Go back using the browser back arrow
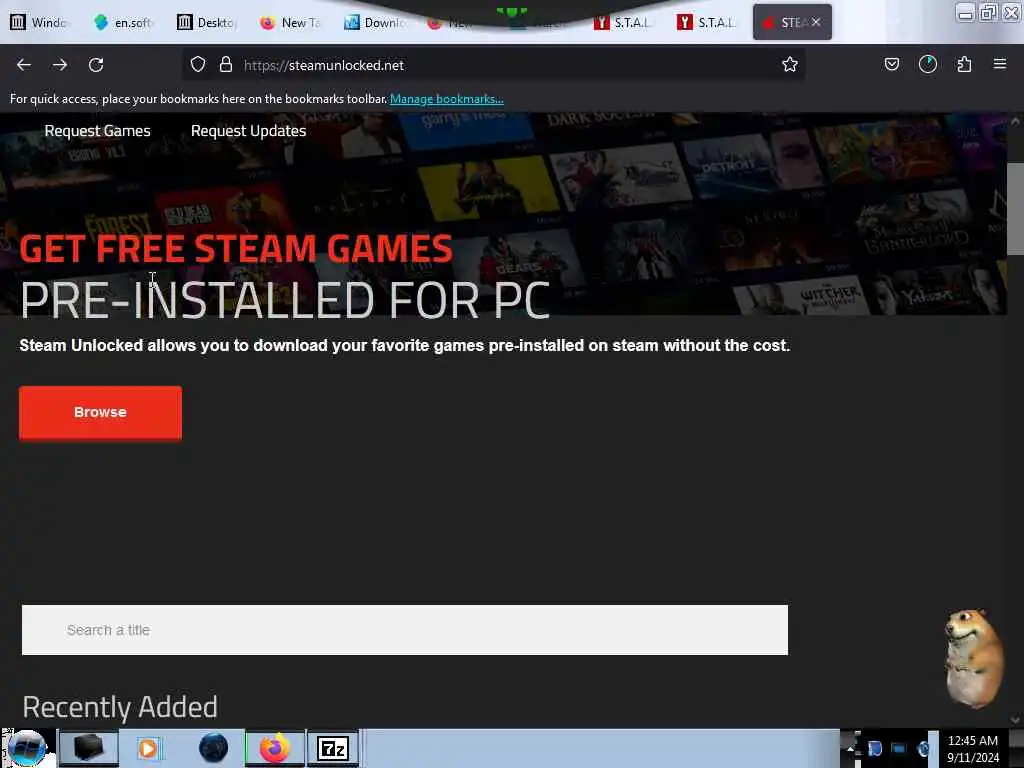 pos(24,65)
